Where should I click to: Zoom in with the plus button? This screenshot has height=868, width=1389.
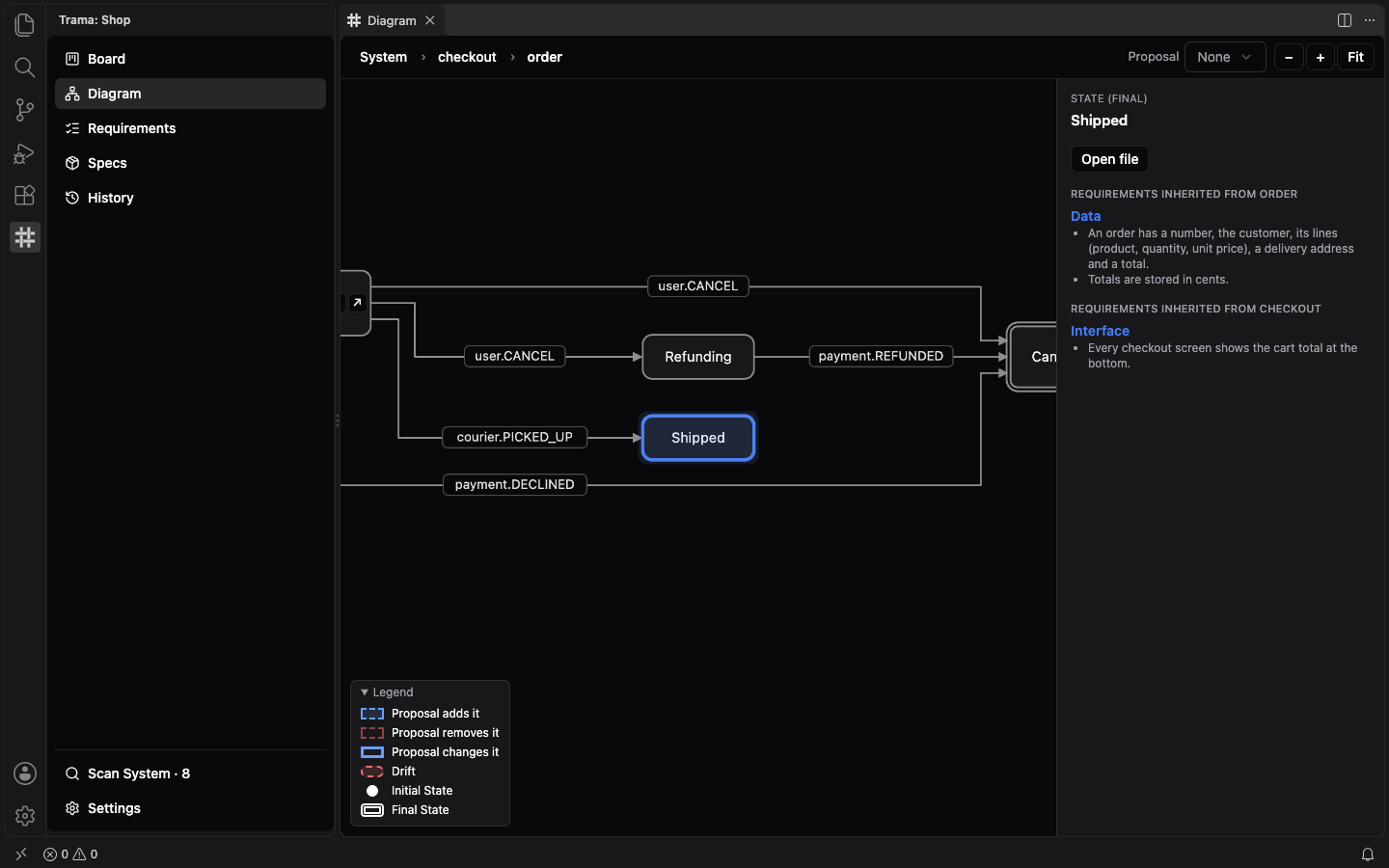coord(1321,57)
